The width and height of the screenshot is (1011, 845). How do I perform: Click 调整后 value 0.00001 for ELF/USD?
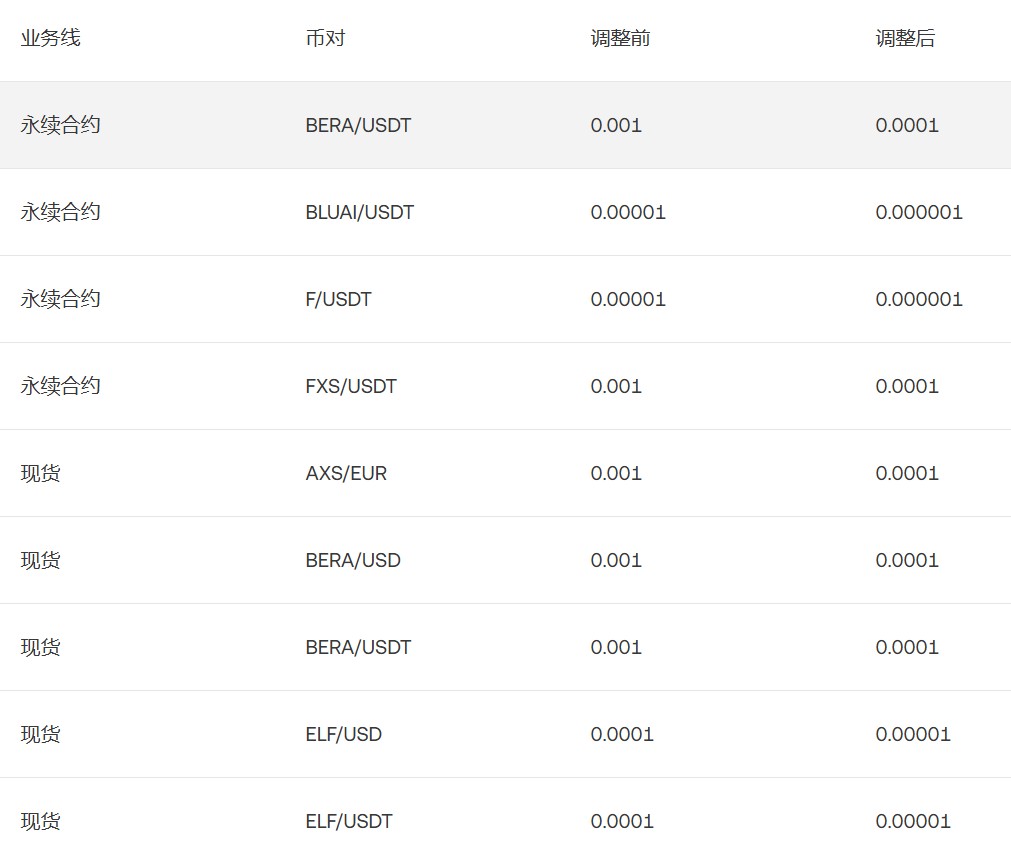point(913,734)
